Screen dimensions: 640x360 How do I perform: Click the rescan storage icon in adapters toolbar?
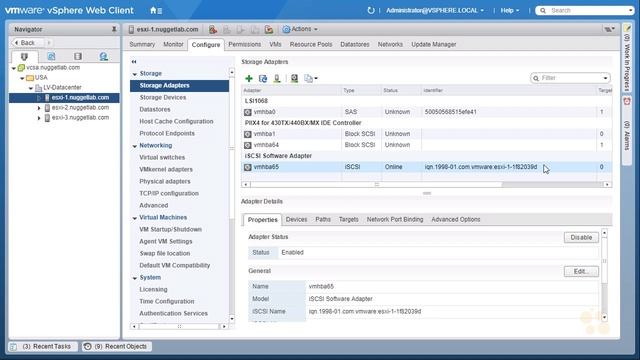(277, 78)
